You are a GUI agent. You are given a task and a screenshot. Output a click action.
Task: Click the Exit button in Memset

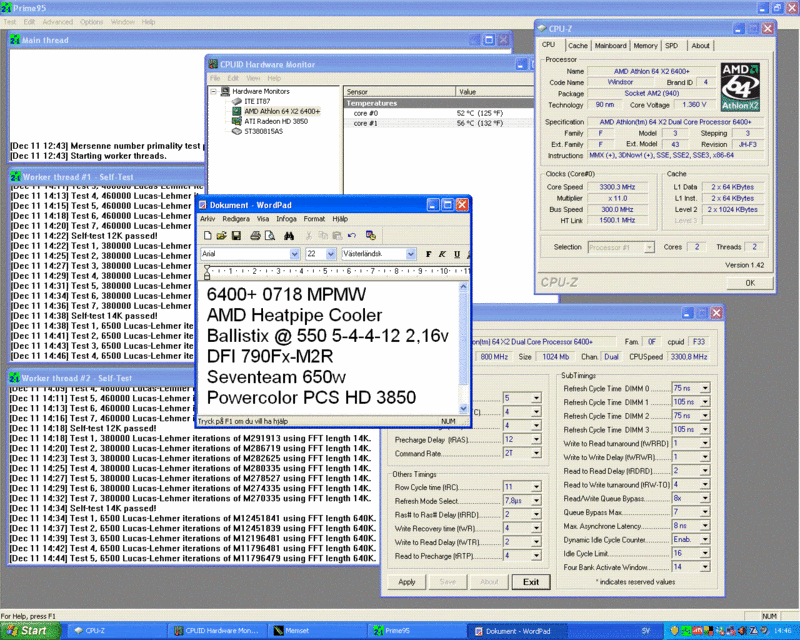pos(531,582)
